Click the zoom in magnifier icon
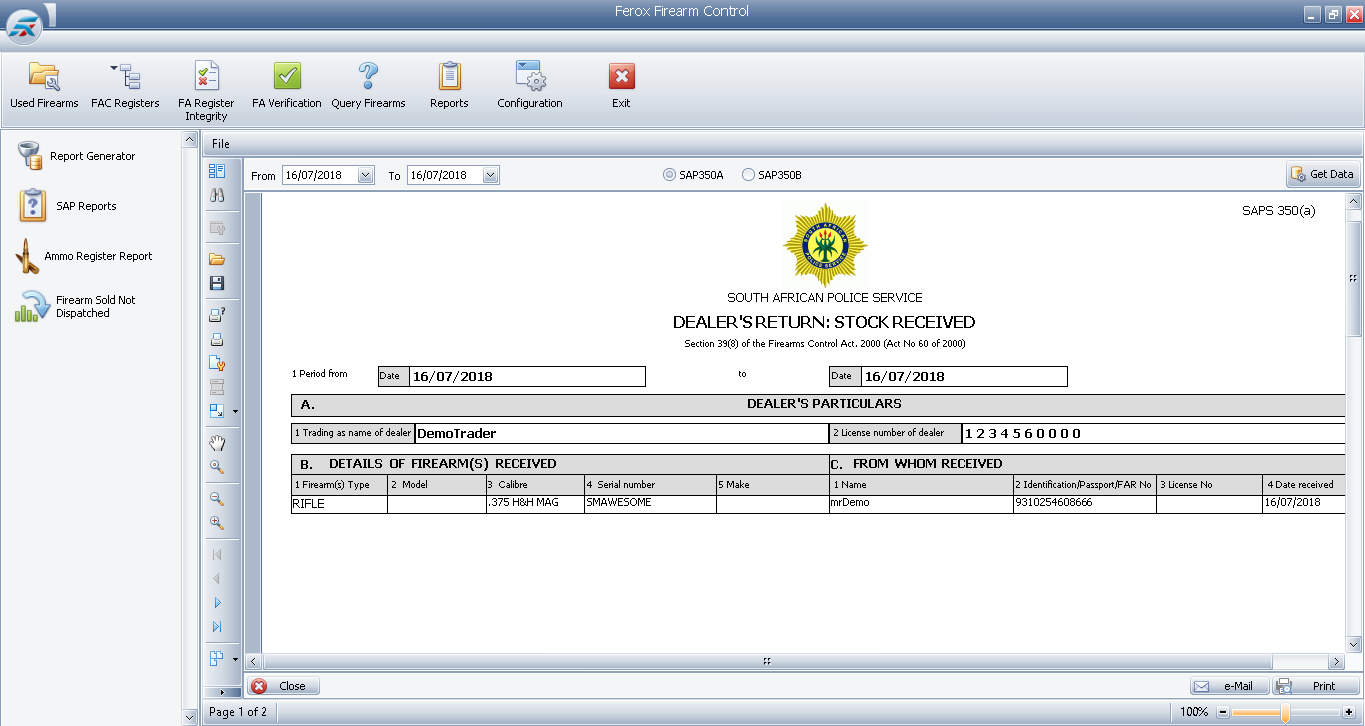1365x726 pixels. coord(217,523)
